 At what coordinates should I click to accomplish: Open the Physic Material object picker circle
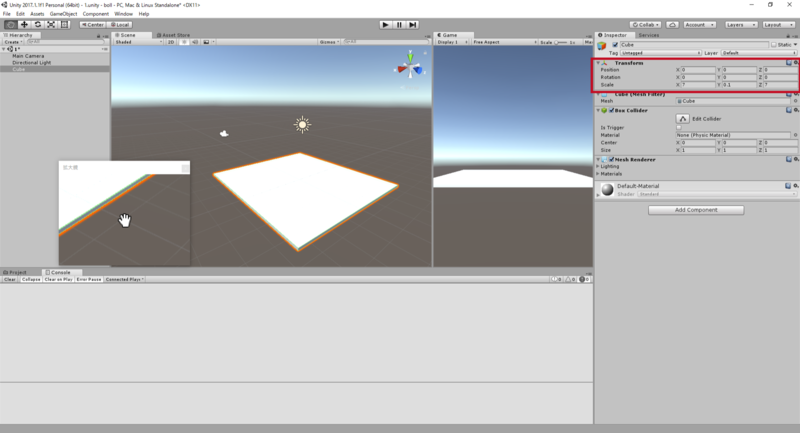point(795,135)
